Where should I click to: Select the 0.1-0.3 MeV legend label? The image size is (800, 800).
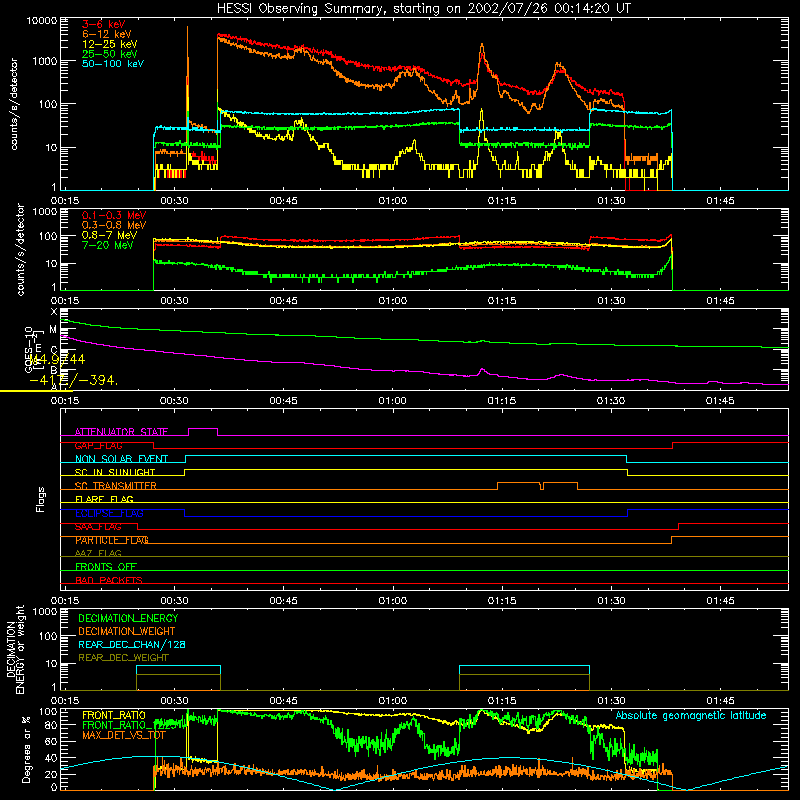pos(114,215)
